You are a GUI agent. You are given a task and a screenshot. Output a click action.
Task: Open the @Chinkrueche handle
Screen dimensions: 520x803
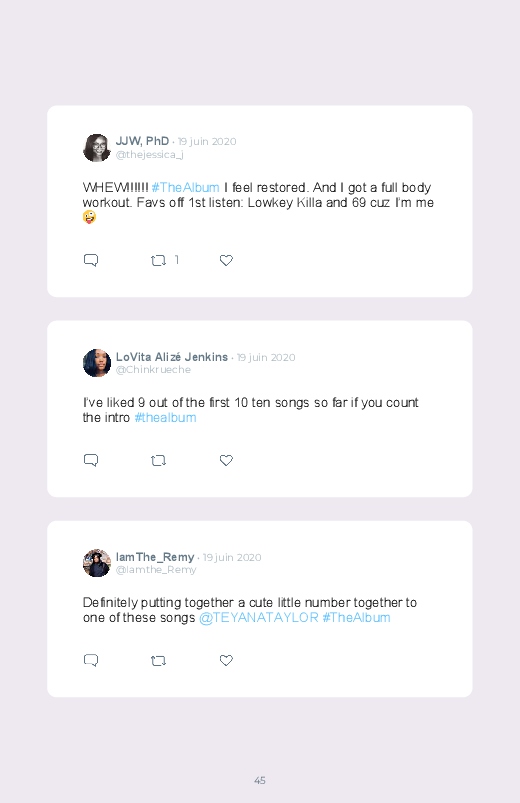(x=153, y=369)
